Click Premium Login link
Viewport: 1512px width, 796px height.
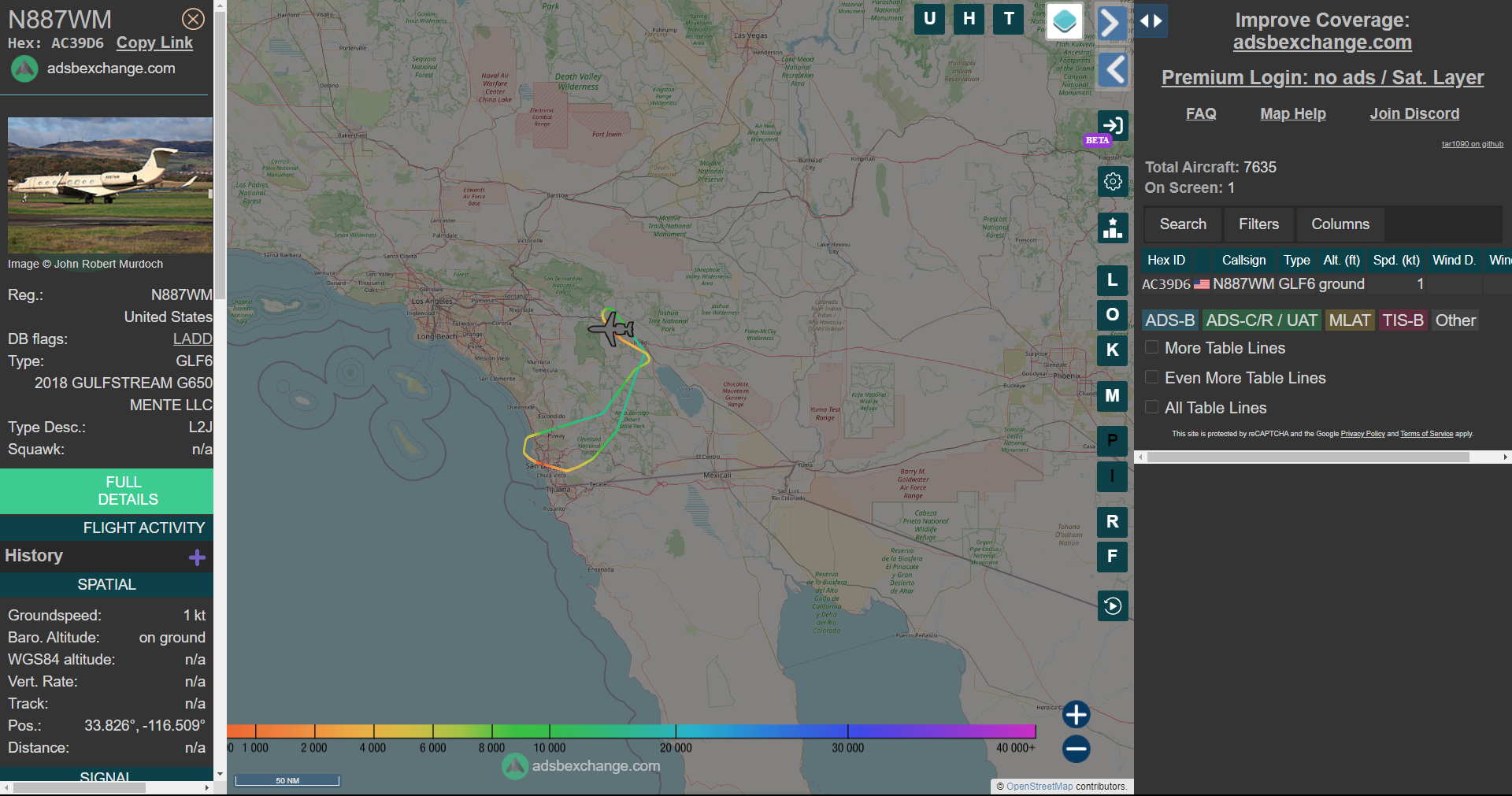(x=1323, y=77)
